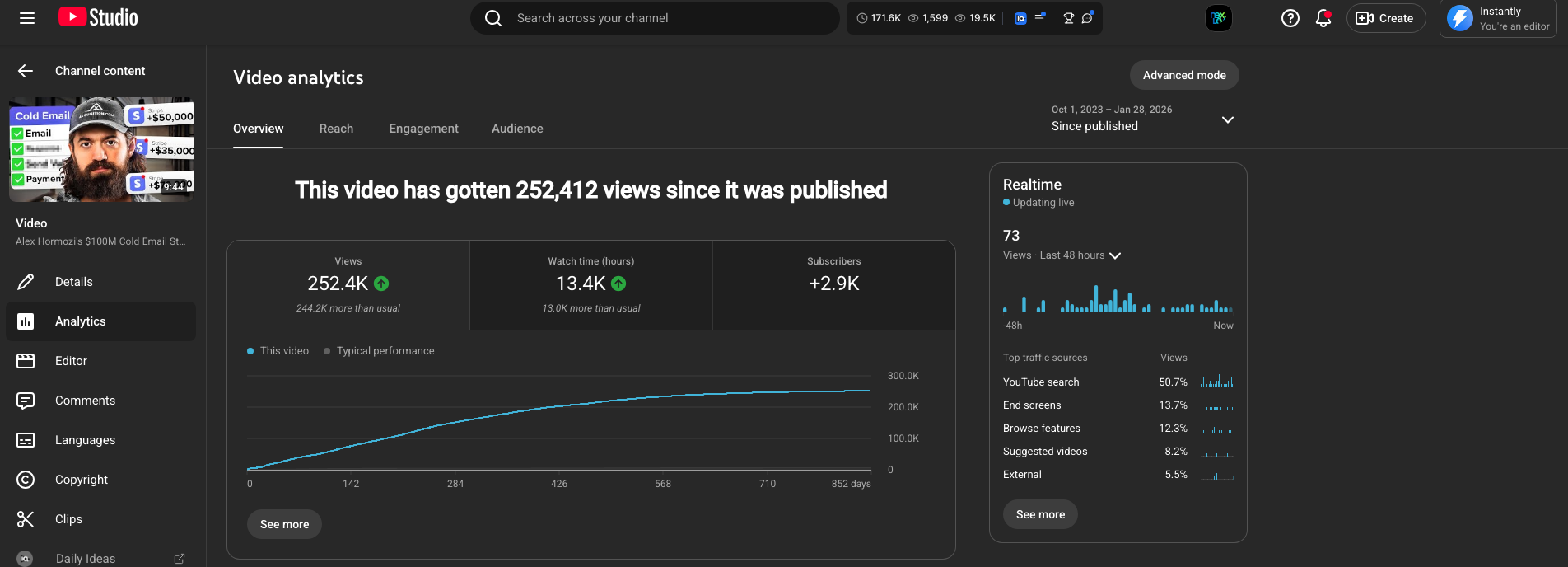Click the vidIQ icon in toolbar
The width and height of the screenshot is (1568, 567).
point(1020,18)
